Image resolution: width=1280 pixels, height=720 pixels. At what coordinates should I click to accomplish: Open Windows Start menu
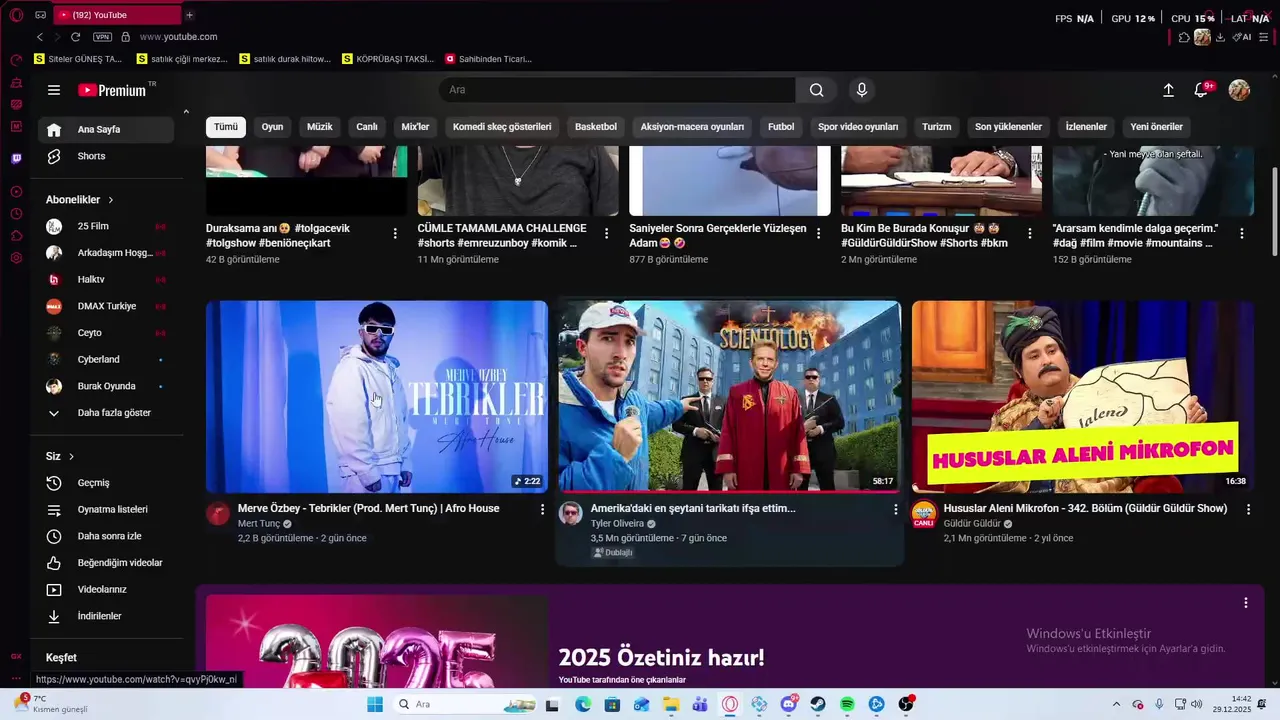374,705
